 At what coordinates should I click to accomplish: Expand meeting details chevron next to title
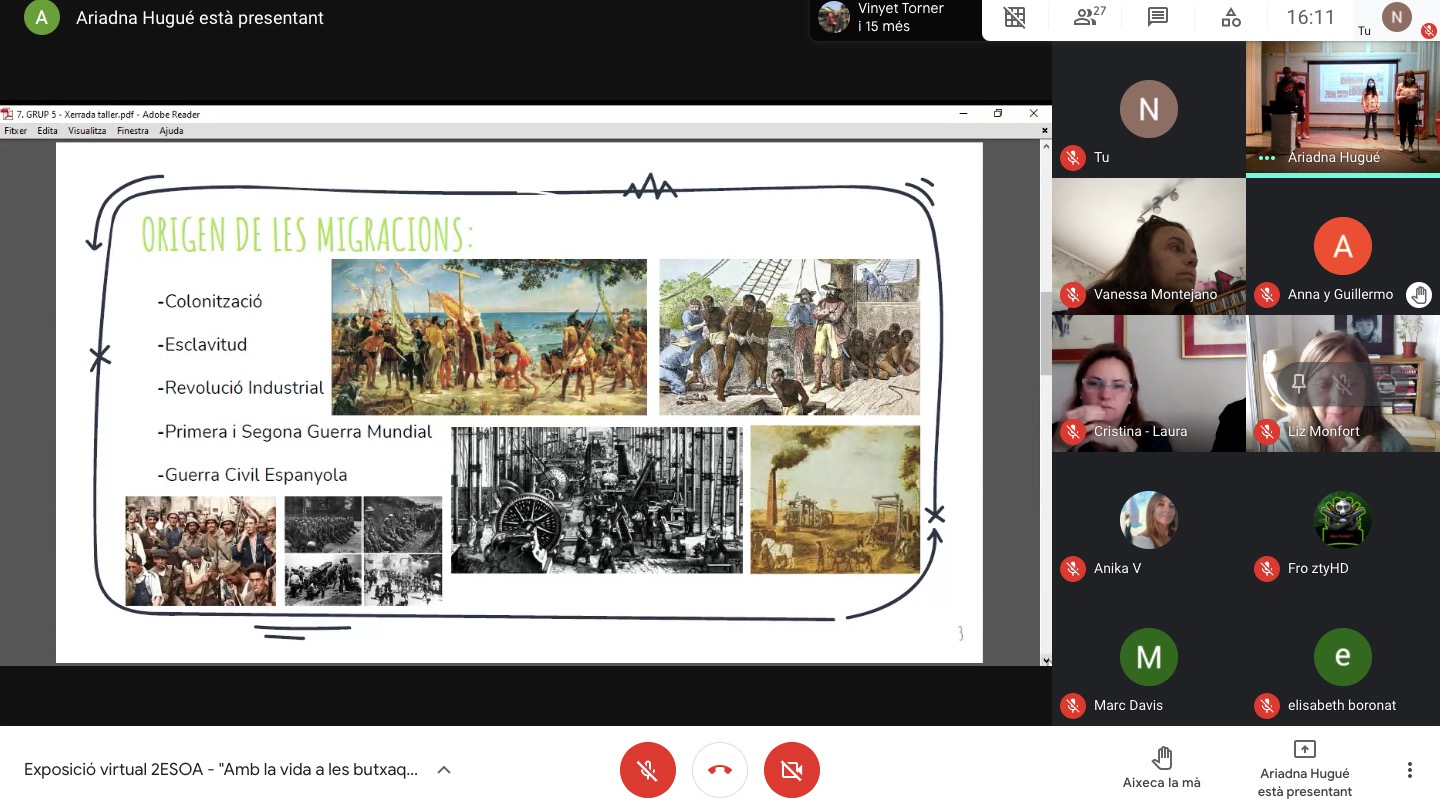pyautogui.click(x=444, y=770)
